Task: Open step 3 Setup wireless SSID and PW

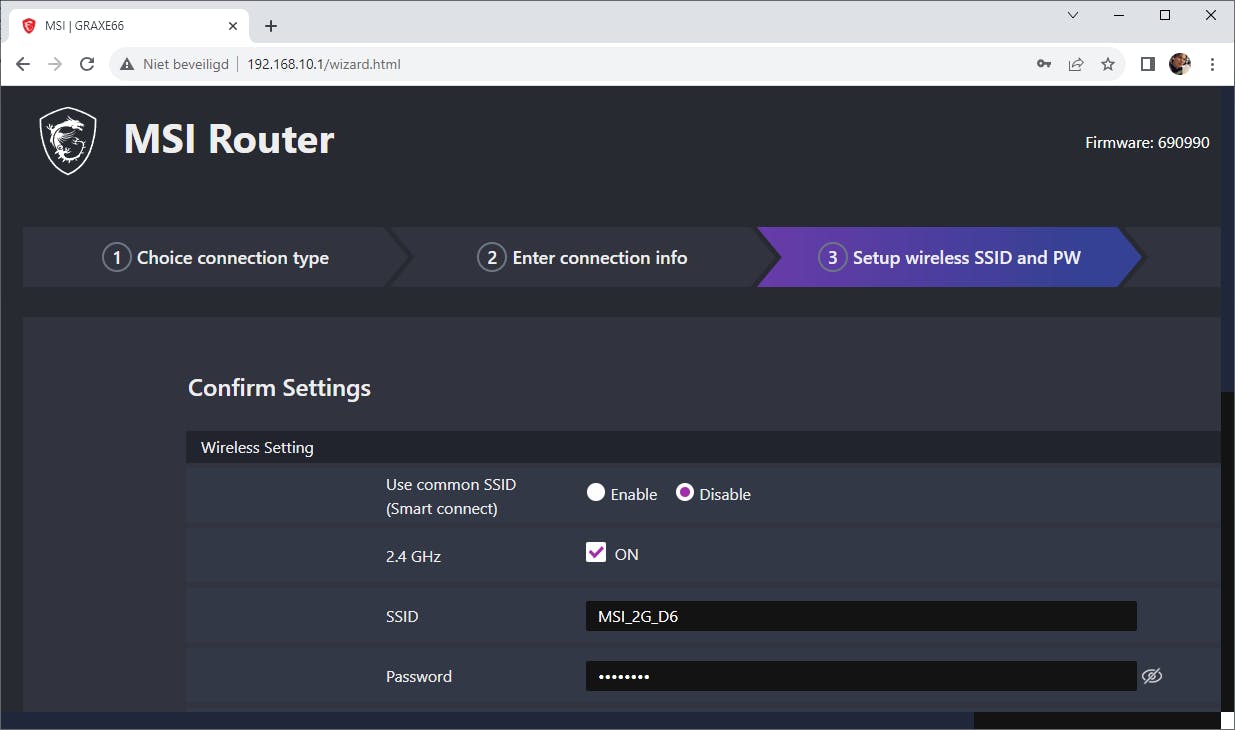Action: tap(949, 257)
